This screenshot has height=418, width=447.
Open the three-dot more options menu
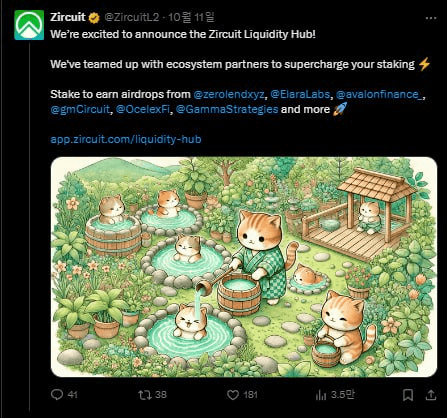click(431, 18)
